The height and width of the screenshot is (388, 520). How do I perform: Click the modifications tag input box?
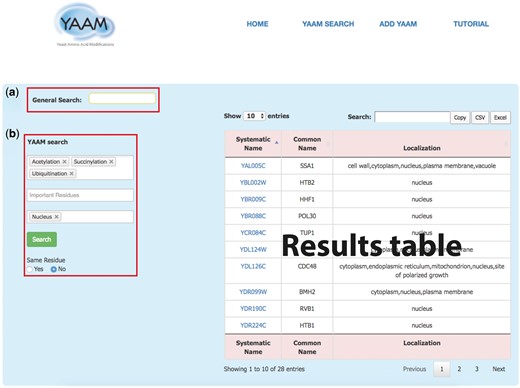(80, 168)
